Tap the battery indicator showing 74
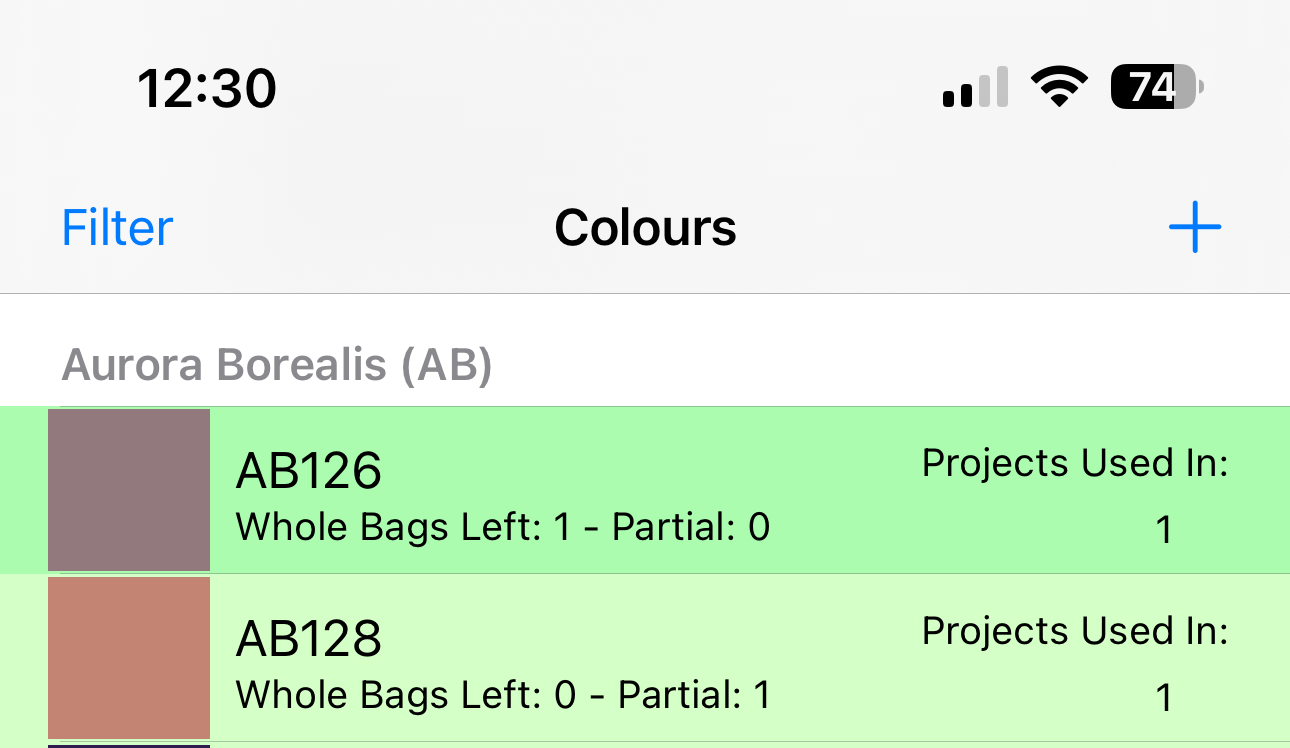This screenshot has height=748, width=1290. tap(1156, 87)
